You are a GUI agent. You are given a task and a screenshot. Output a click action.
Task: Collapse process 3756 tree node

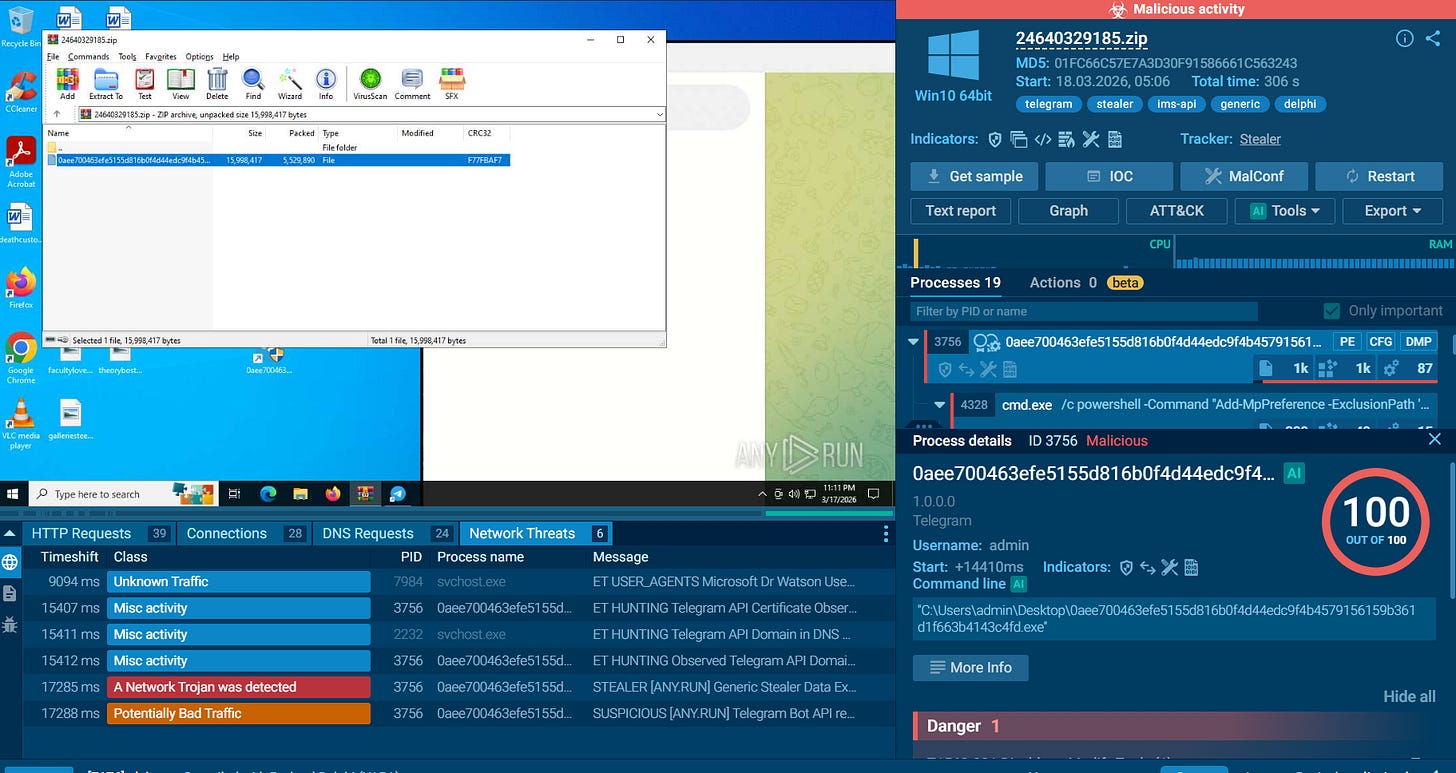click(x=912, y=342)
